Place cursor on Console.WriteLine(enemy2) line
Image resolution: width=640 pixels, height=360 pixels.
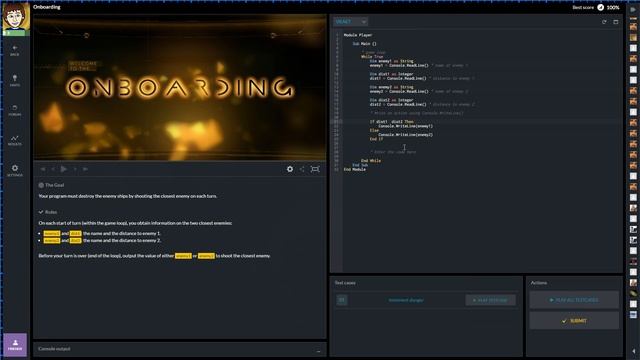(x=405, y=135)
